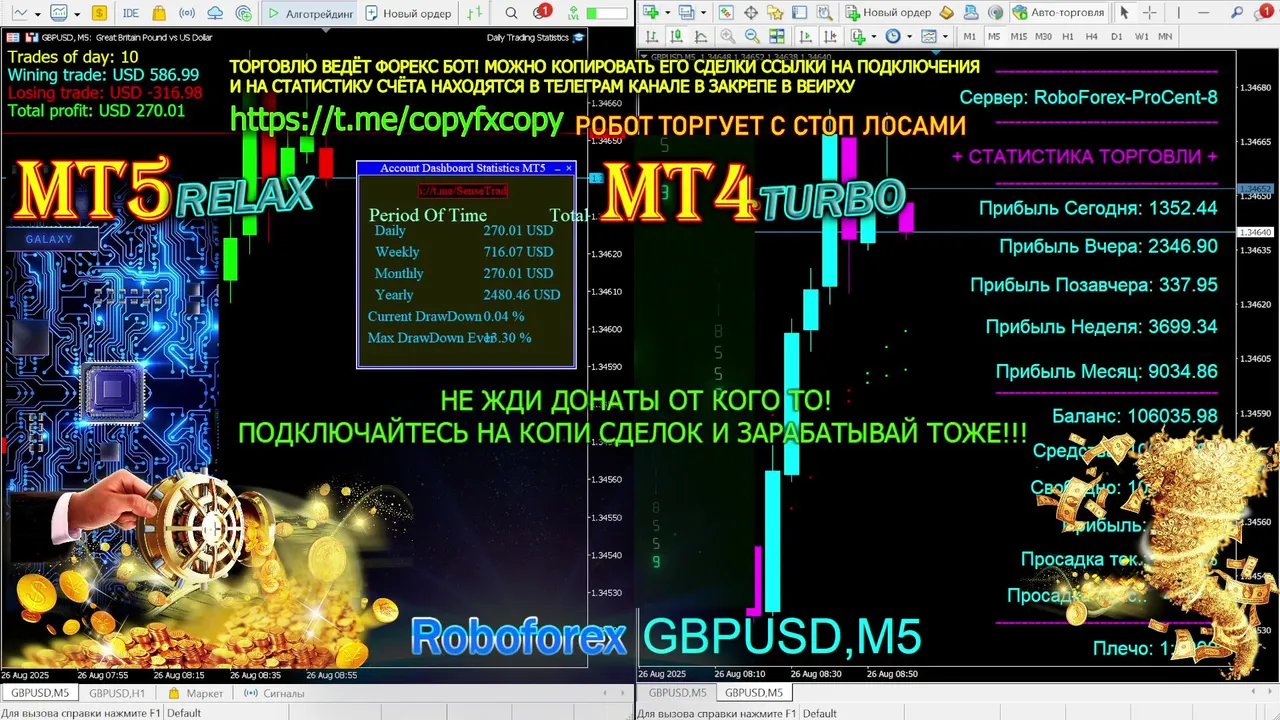Open MetaEditor yellow book icon in MT4
Screen dimensions: 1280x720
click(x=947, y=13)
